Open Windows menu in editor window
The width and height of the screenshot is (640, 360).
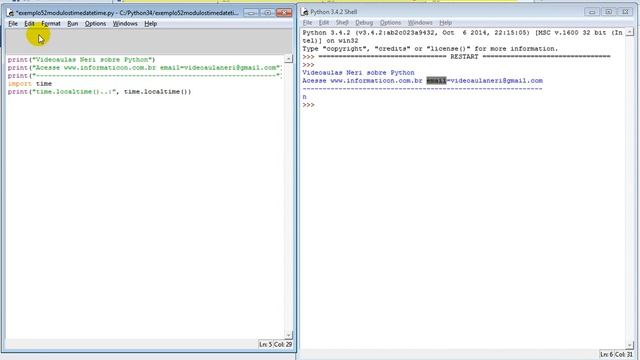(125, 24)
